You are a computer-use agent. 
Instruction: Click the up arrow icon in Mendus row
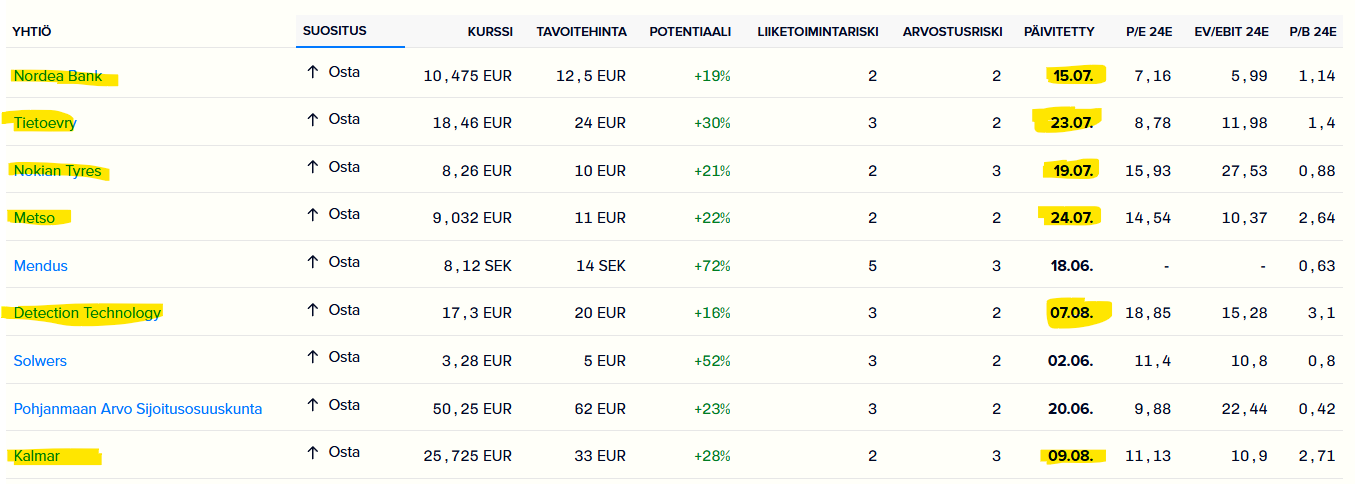[312, 262]
